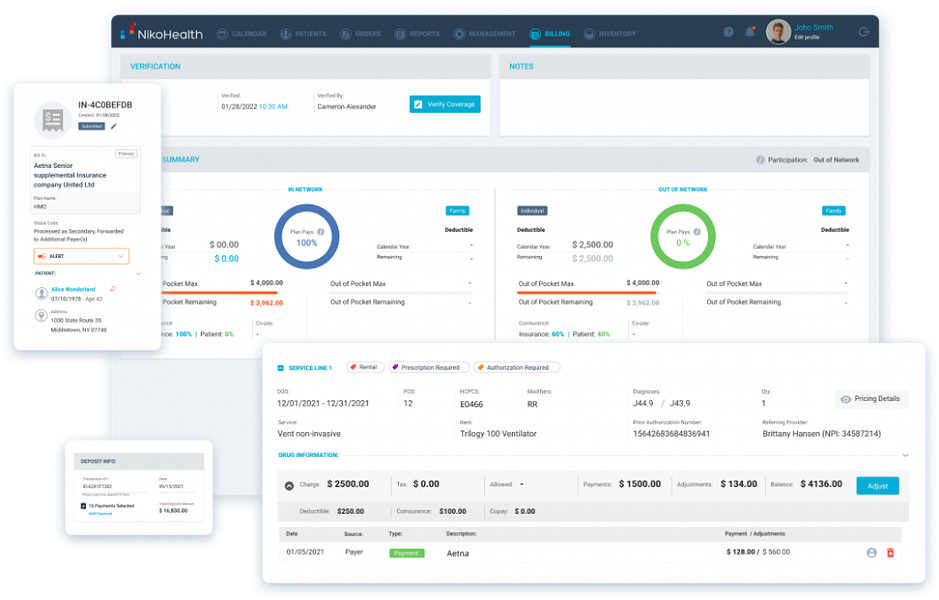Open the chat messages icon
The image size is (939, 600).
728,32
